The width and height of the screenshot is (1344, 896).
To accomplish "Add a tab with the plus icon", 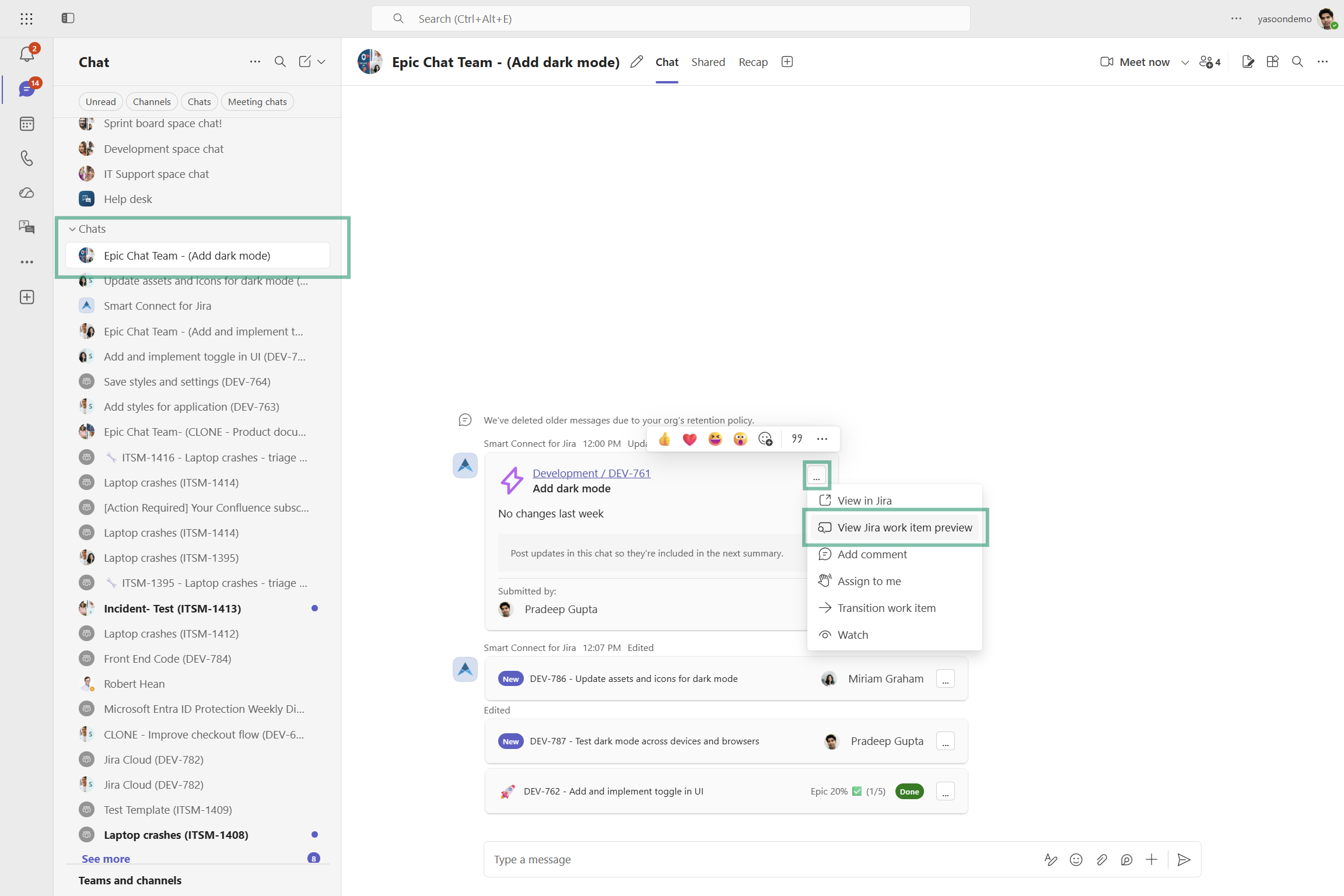I will pyautogui.click(x=787, y=62).
